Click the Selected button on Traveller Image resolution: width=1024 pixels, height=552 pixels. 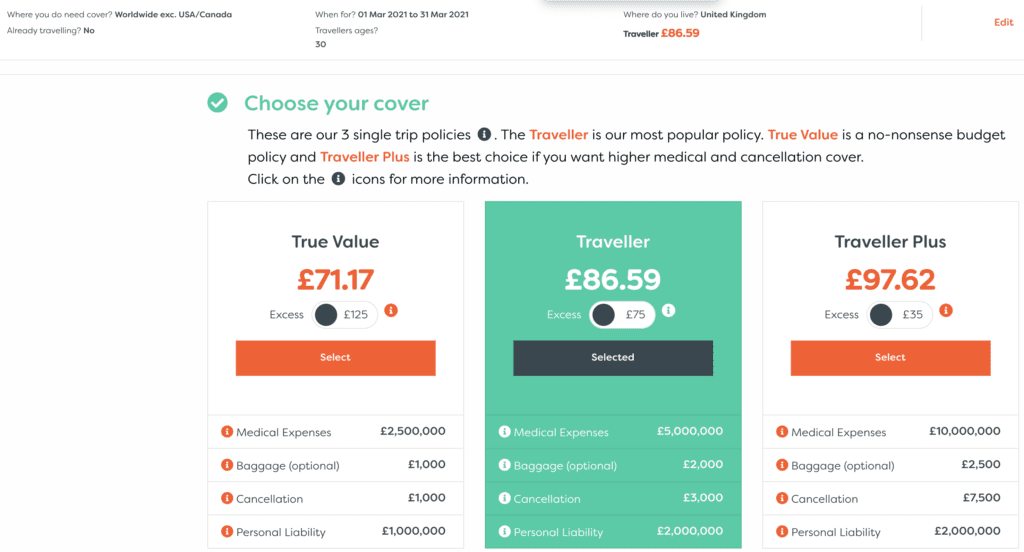pyautogui.click(x=613, y=357)
